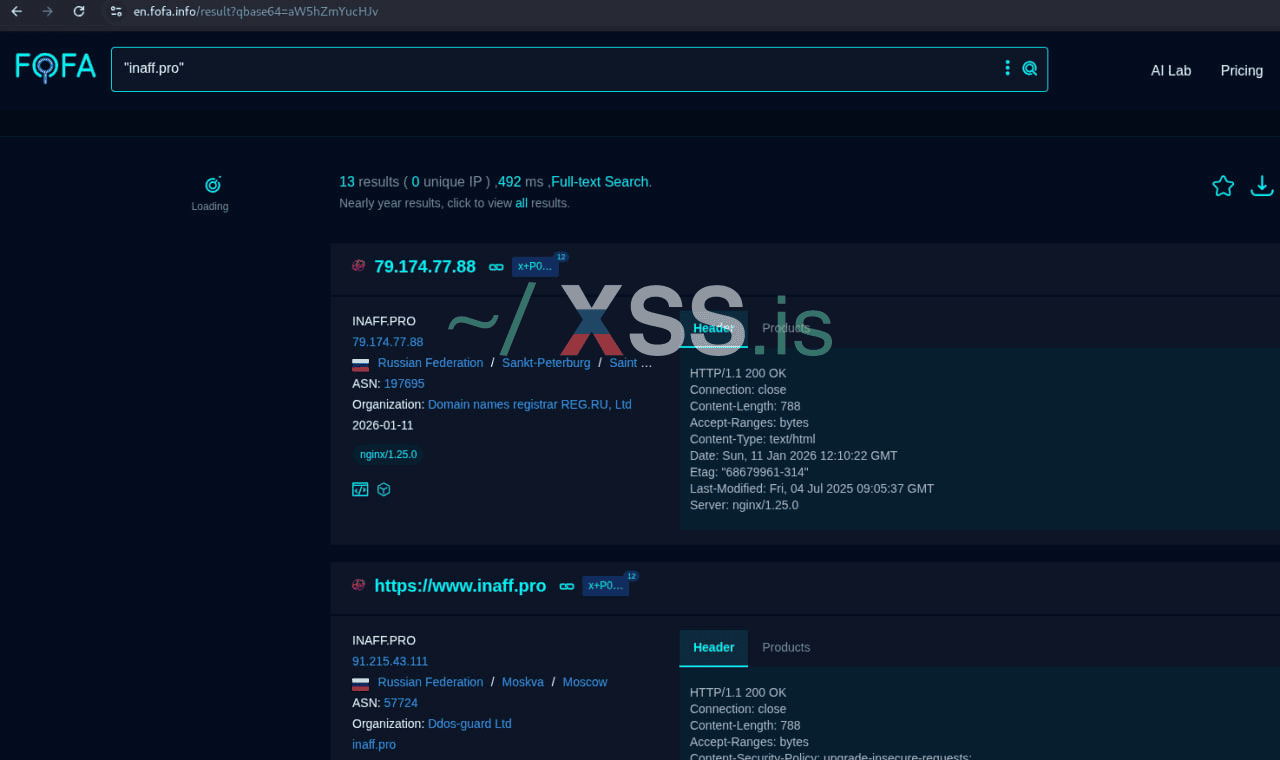Click the chain link icon next to 79.174.77.88

[496, 267]
